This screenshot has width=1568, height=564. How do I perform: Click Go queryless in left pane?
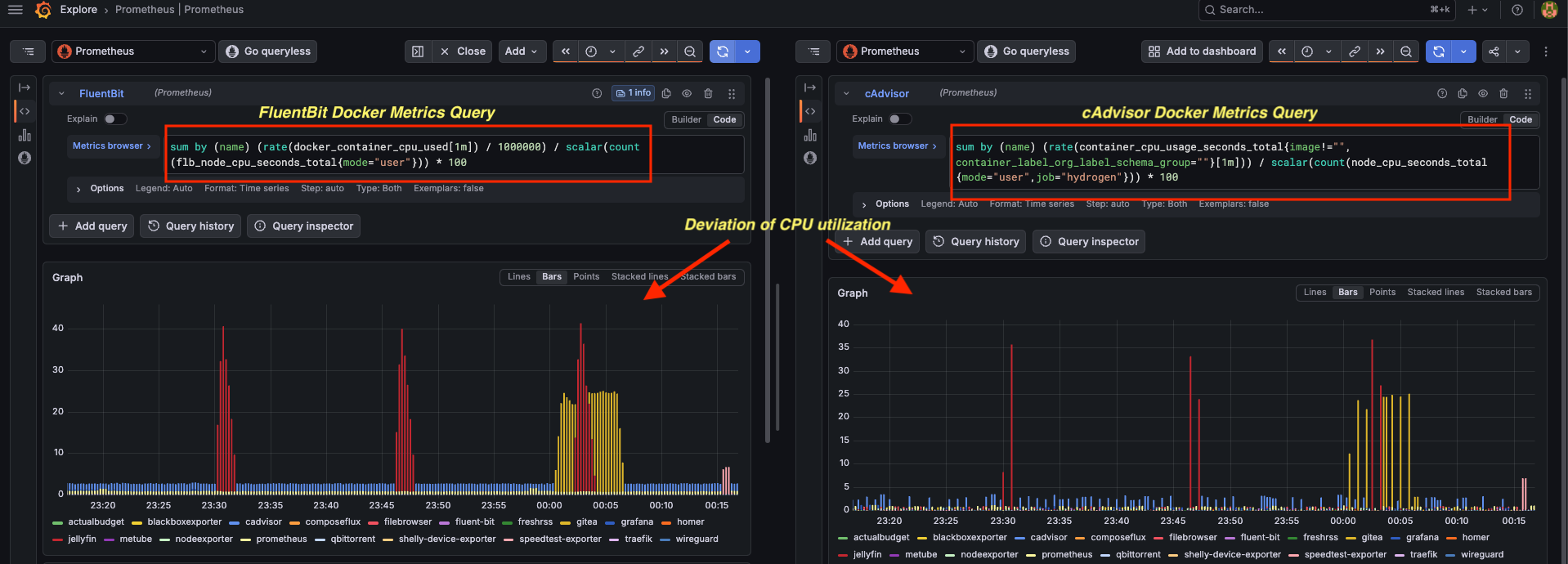point(267,51)
